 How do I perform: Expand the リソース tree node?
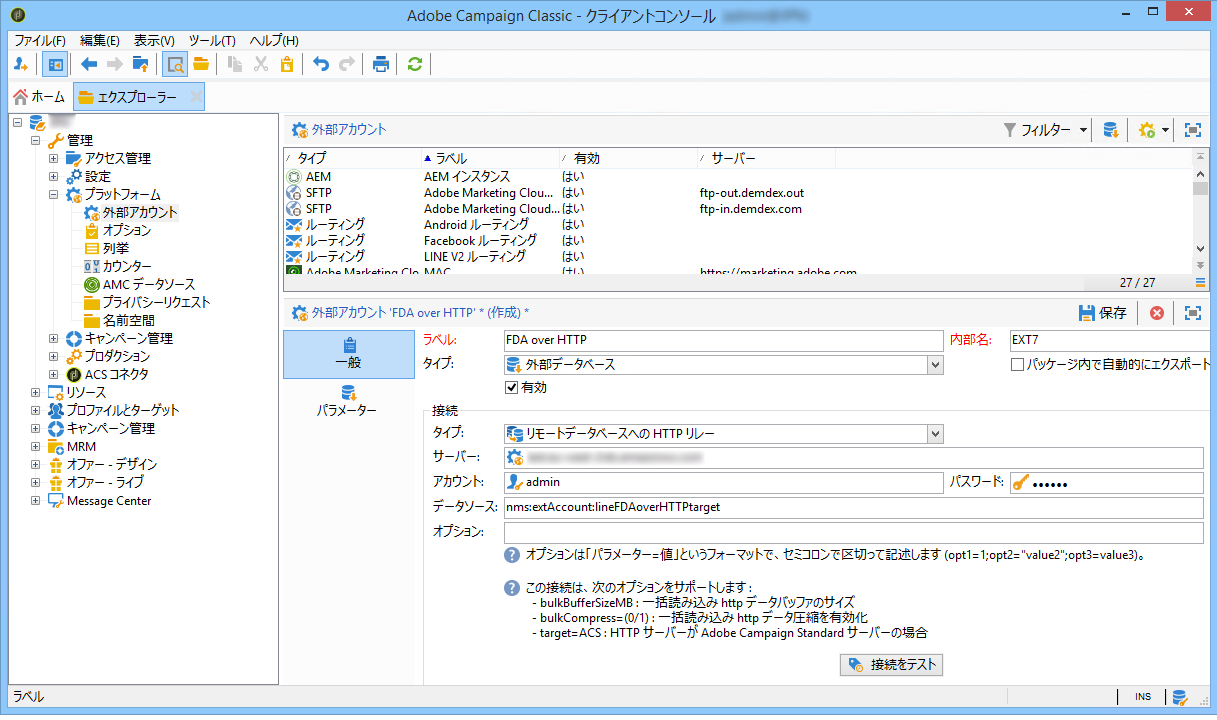click(35, 392)
